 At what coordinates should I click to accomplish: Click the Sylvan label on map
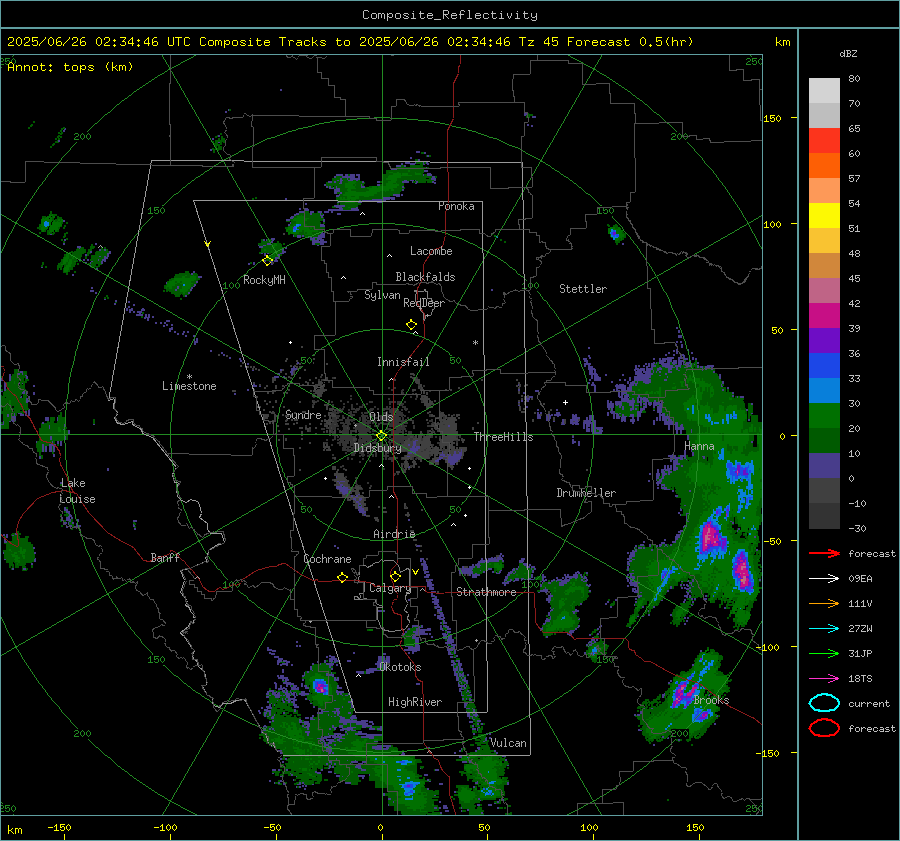[x=382, y=295]
